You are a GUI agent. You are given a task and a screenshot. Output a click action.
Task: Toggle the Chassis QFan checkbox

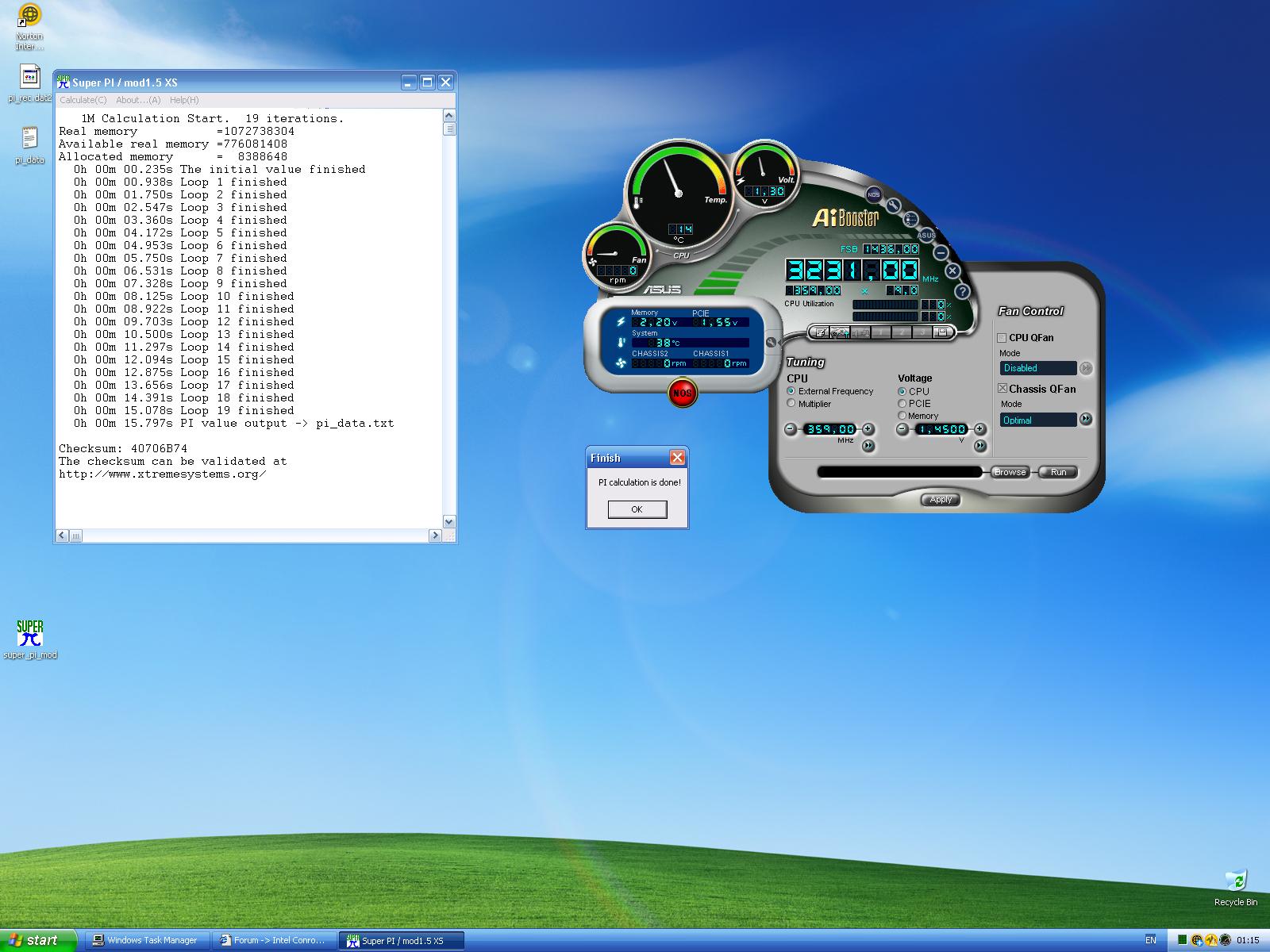[x=1003, y=388]
